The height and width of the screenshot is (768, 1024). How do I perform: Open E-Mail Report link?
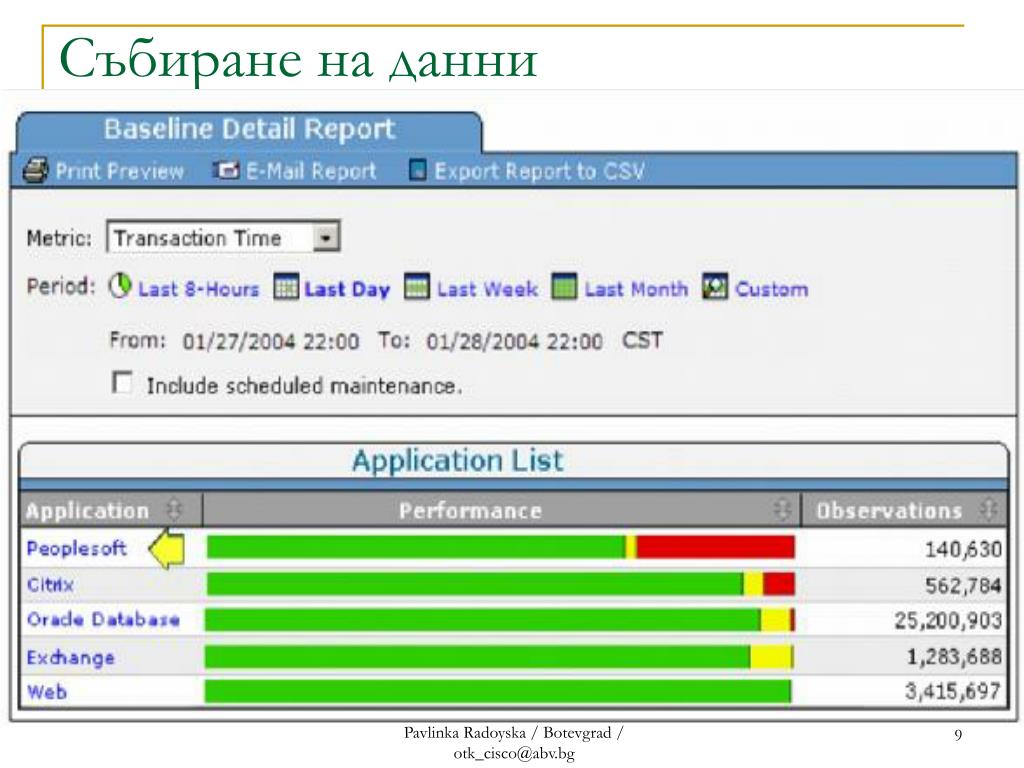click(311, 171)
